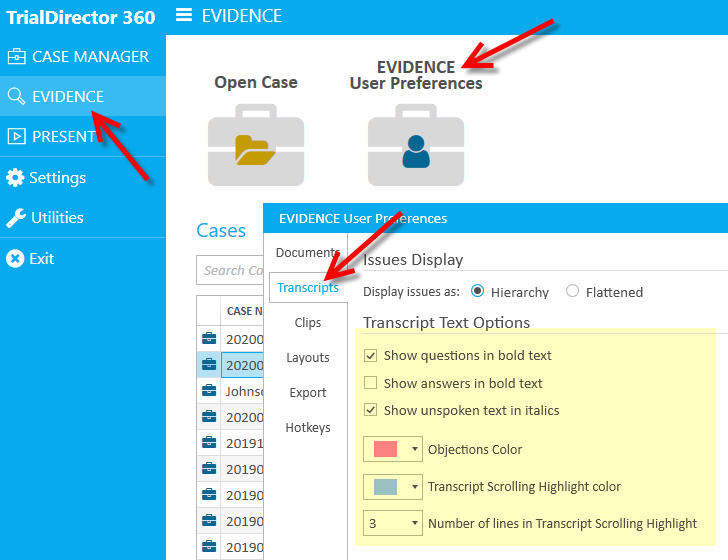
Task: Click briefcase icon in the 20191 case row
Action: [x=209, y=443]
